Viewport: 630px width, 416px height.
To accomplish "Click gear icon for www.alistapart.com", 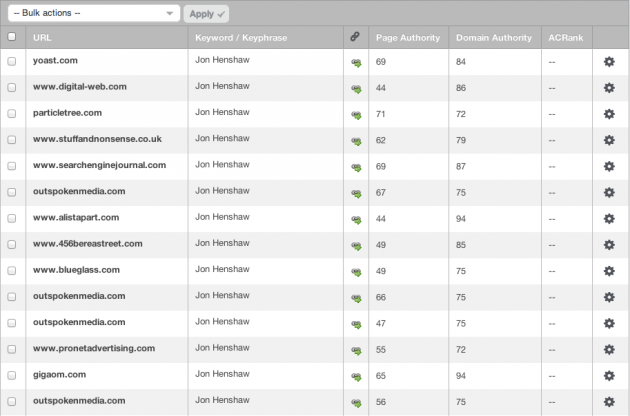I will [609, 218].
